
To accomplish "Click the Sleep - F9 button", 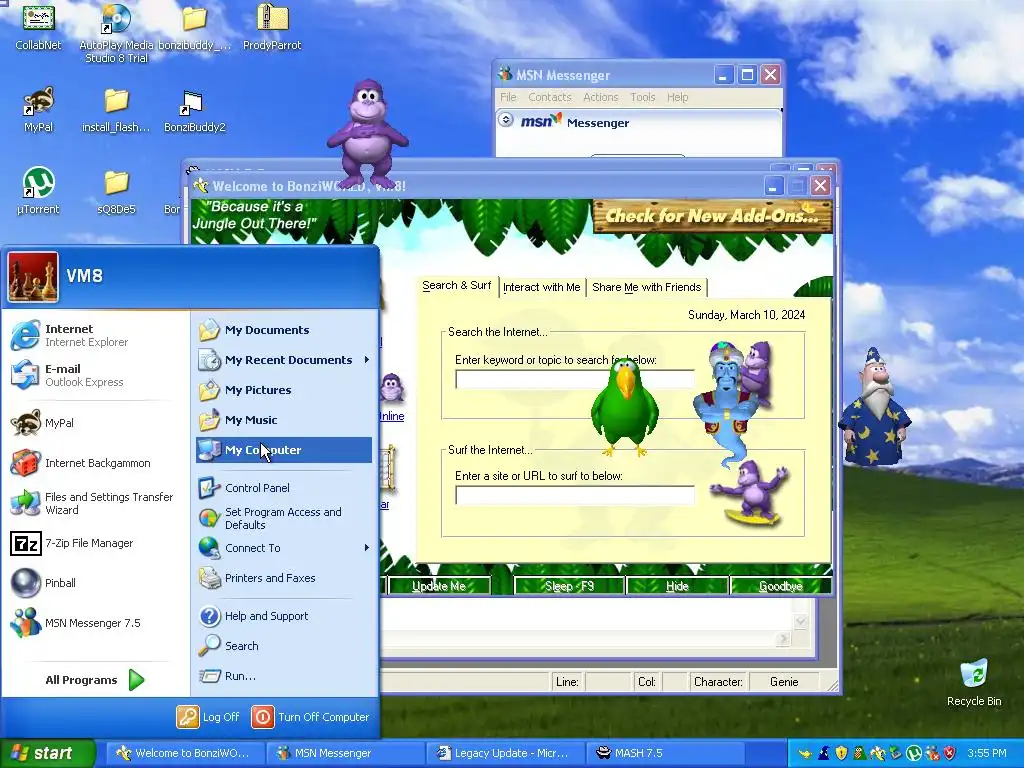I will pos(569,586).
